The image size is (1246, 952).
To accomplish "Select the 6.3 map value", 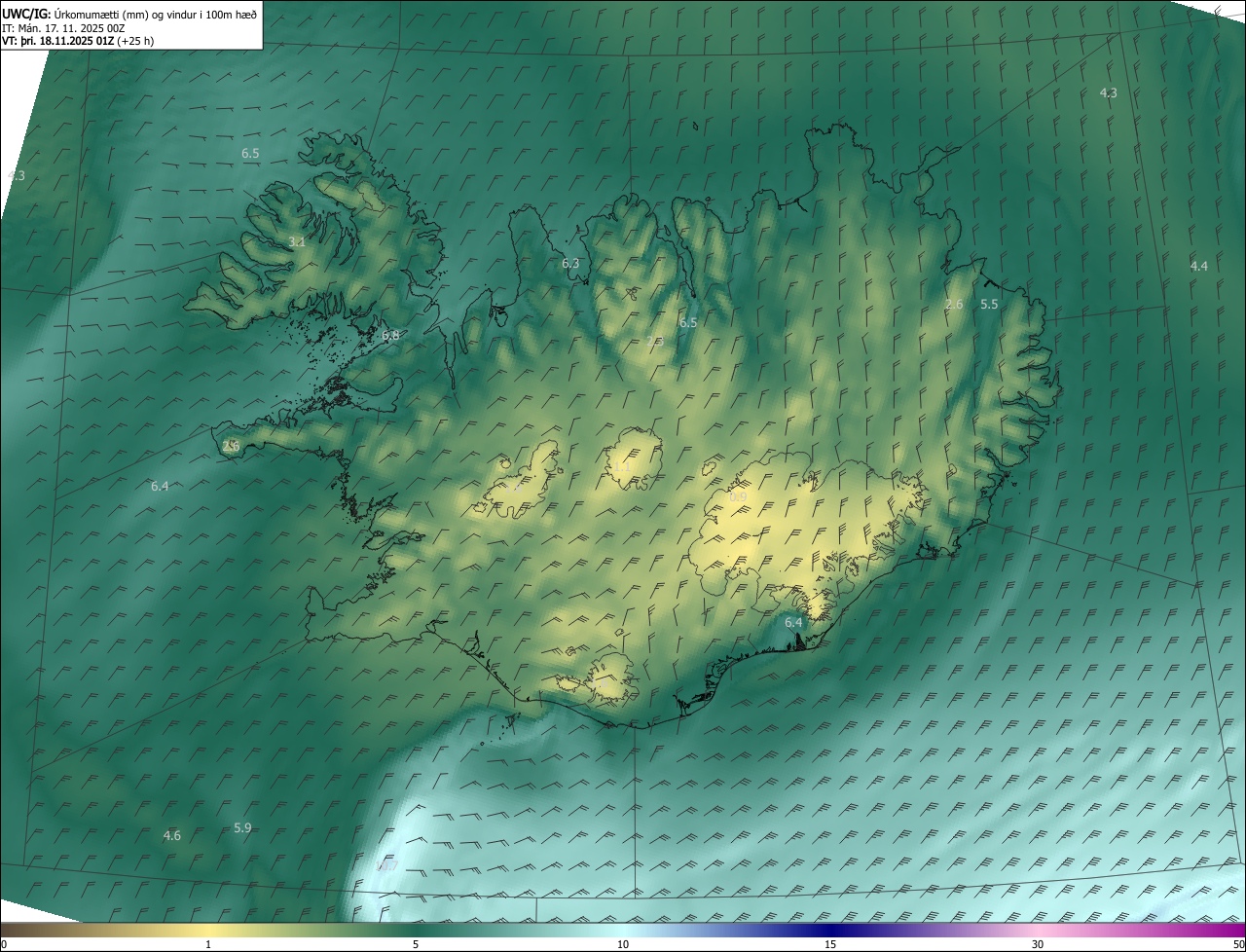I will tap(570, 263).
